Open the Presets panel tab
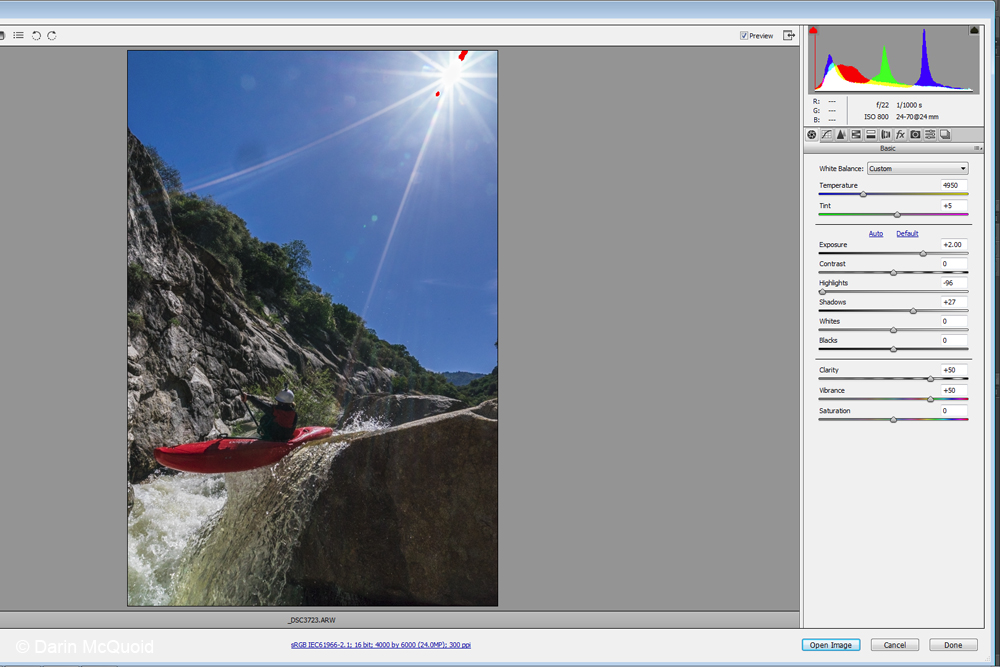 coord(930,134)
